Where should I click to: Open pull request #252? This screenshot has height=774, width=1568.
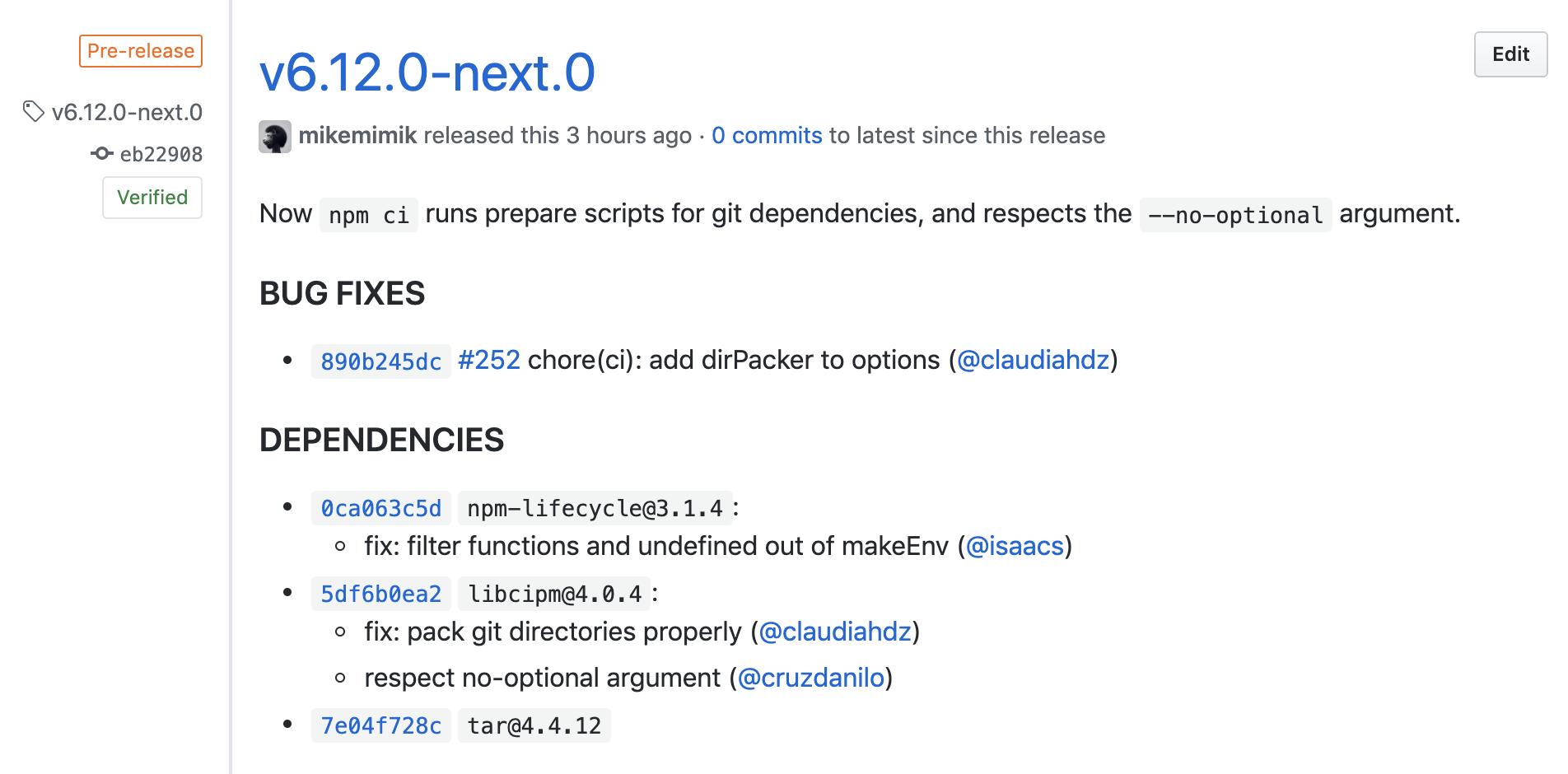489,360
